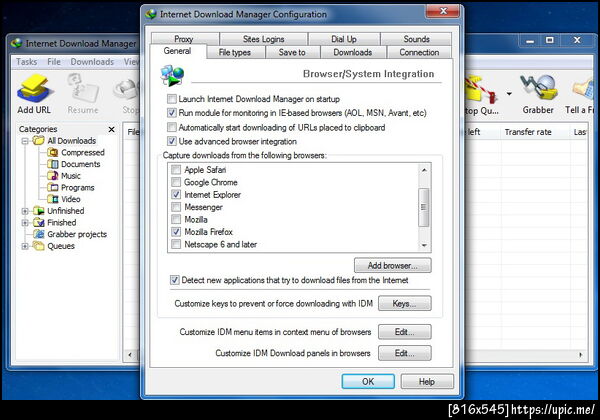This screenshot has height=420, width=600.
Task: Switch to the Sounds tab
Action: [417, 39]
